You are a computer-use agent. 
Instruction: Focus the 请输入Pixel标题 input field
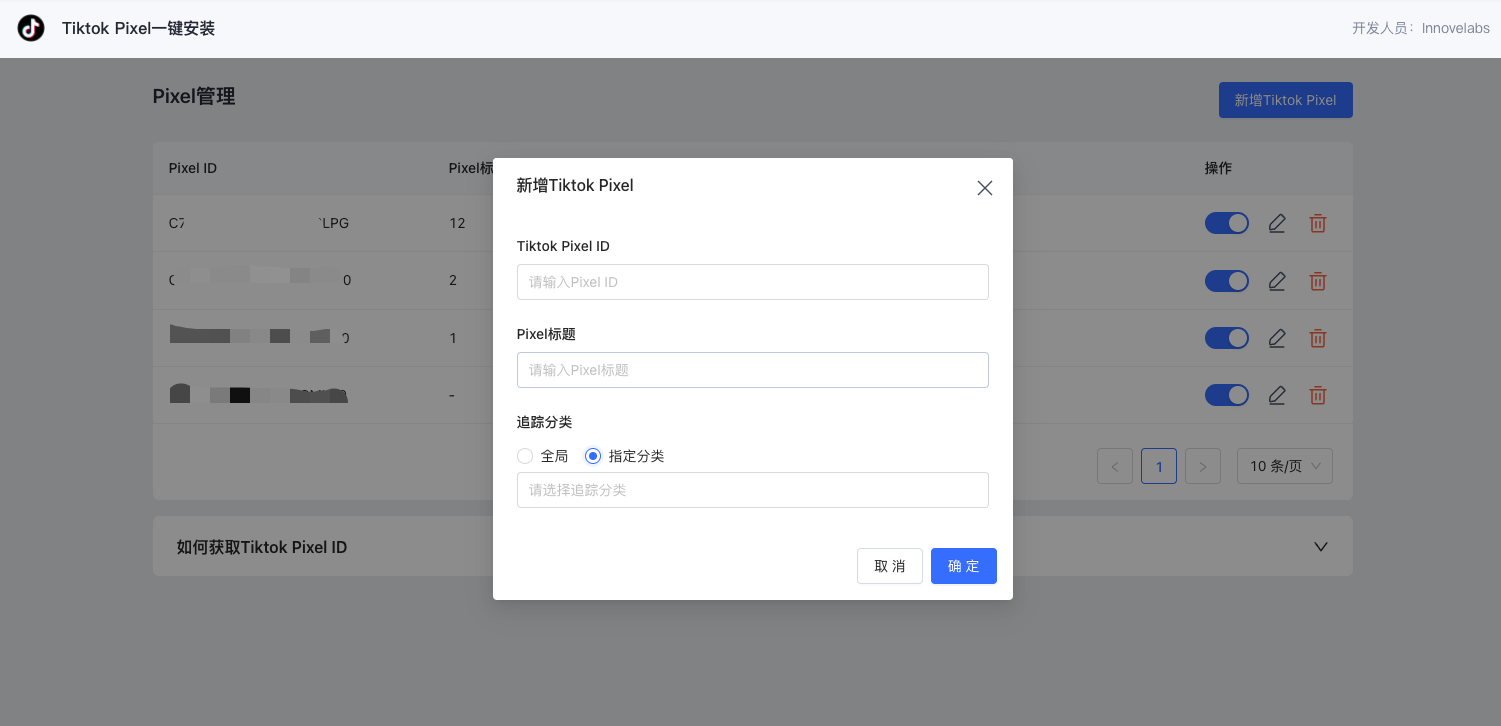pos(753,370)
